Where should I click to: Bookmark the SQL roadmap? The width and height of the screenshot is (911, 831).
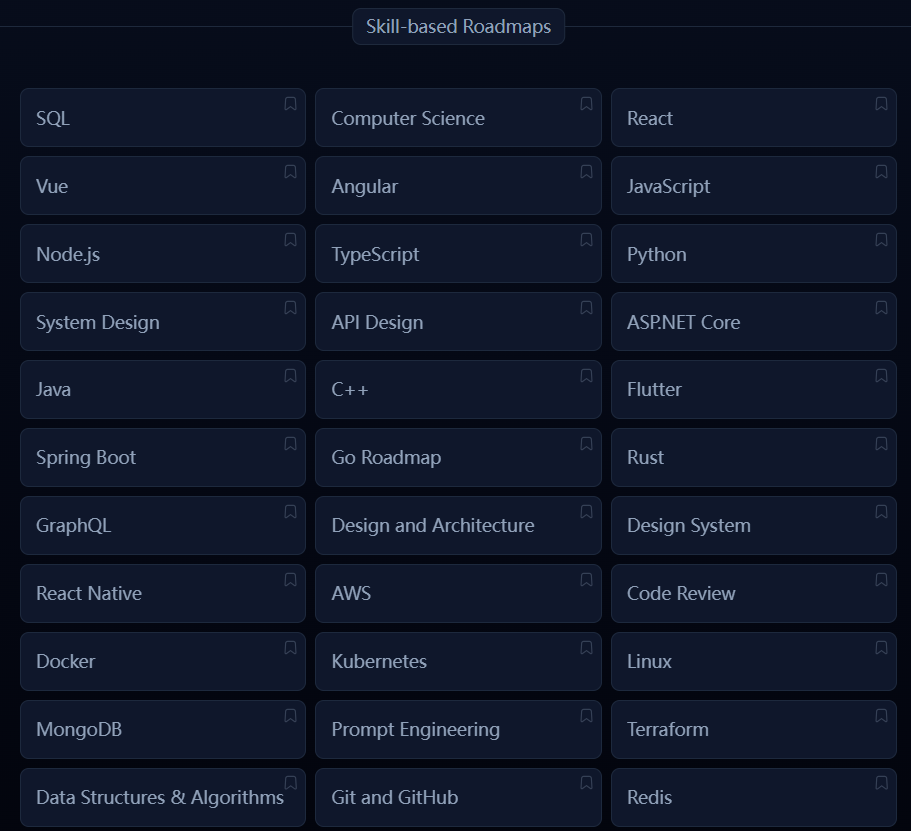coord(290,103)
